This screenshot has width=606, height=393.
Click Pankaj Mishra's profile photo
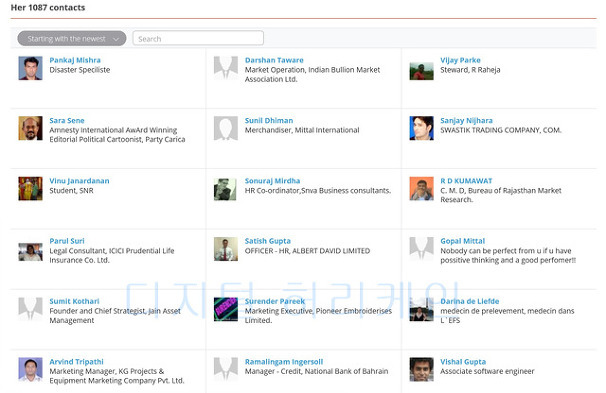click(31, 68)
